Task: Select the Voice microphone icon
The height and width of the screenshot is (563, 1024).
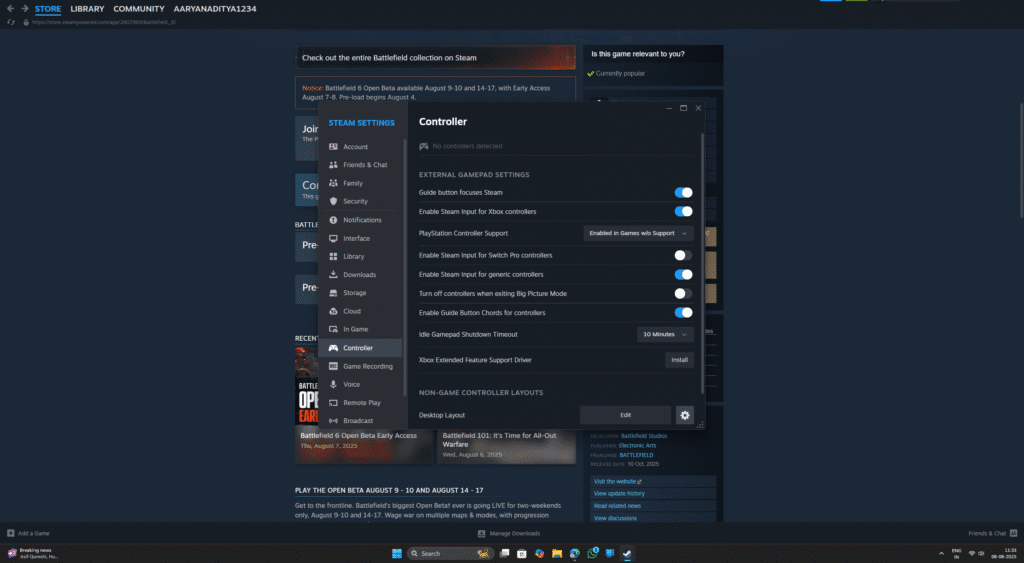Action: click(333, 385)
